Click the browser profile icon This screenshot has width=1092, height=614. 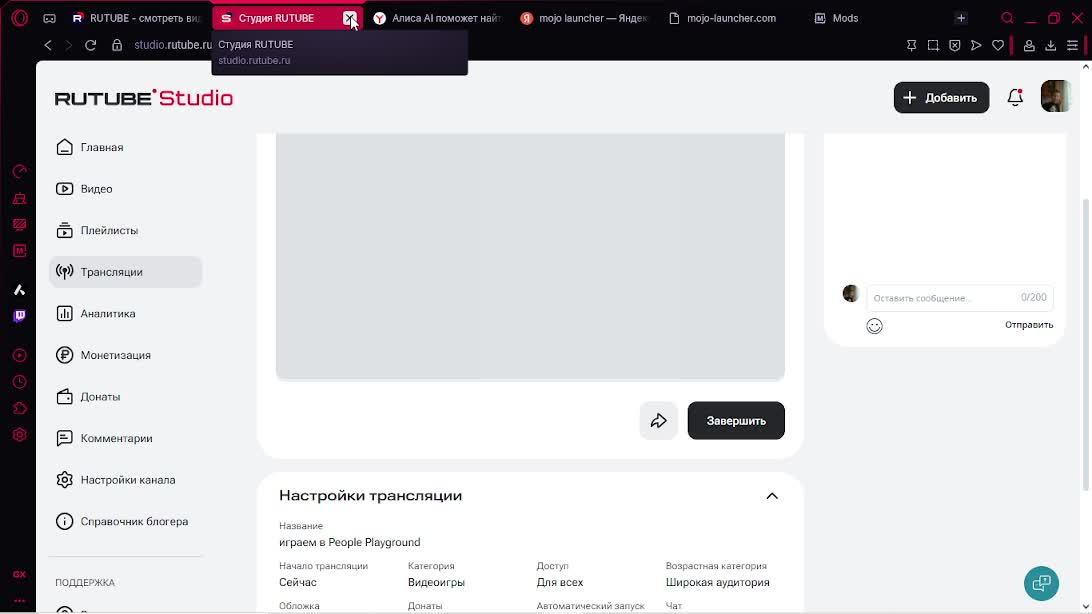pyautogui.click(x=1029, y=45)
